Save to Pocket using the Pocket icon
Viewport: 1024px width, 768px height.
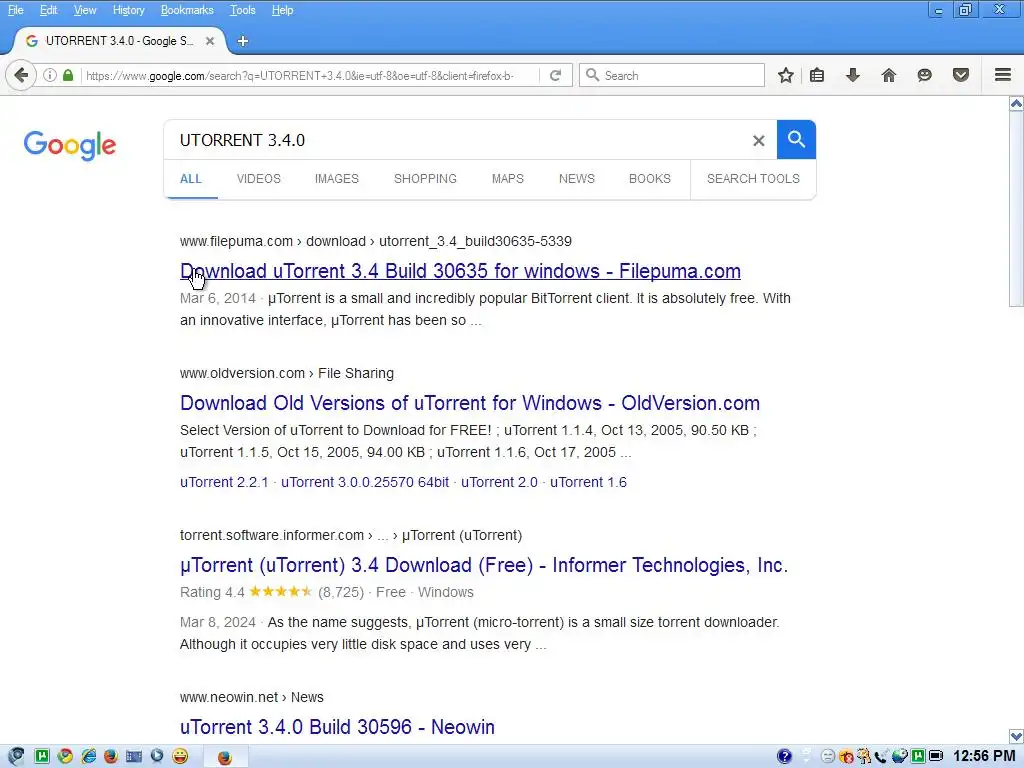(961, 75)
